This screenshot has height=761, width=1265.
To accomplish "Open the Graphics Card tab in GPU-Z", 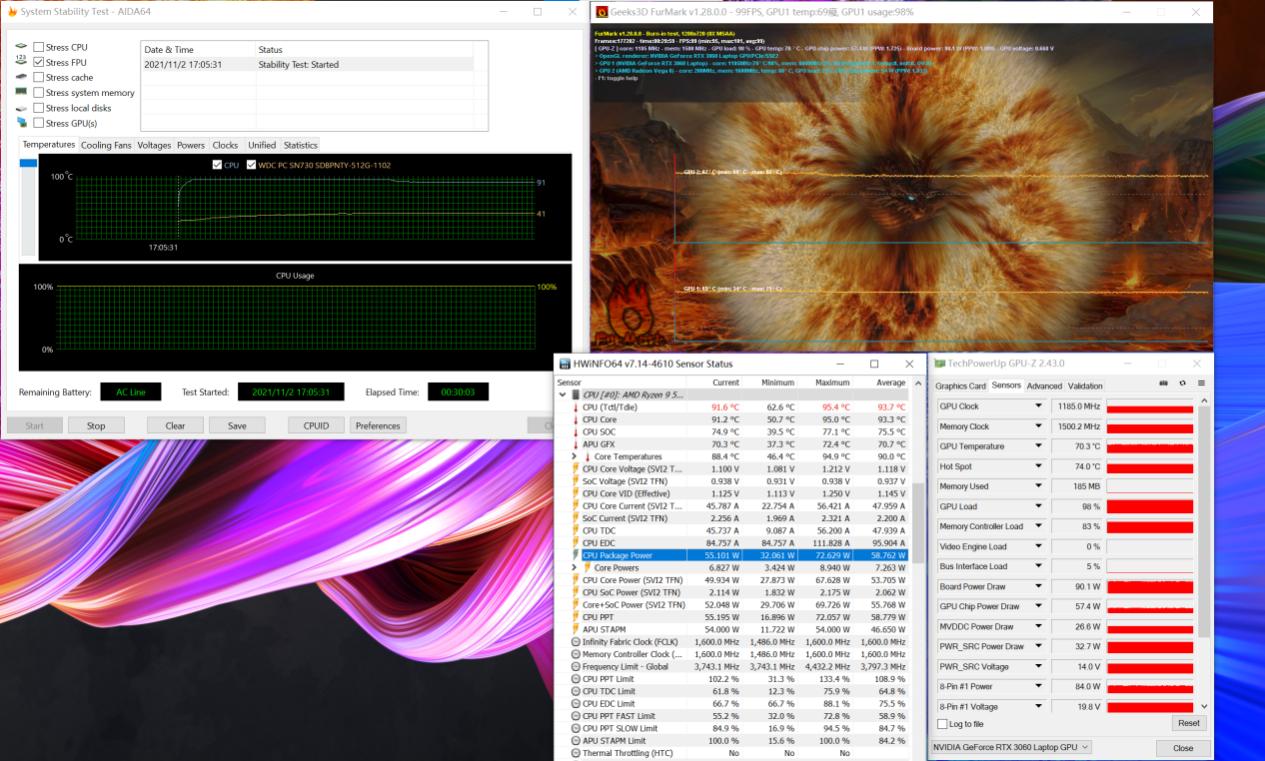I will (x=960, y=386).
